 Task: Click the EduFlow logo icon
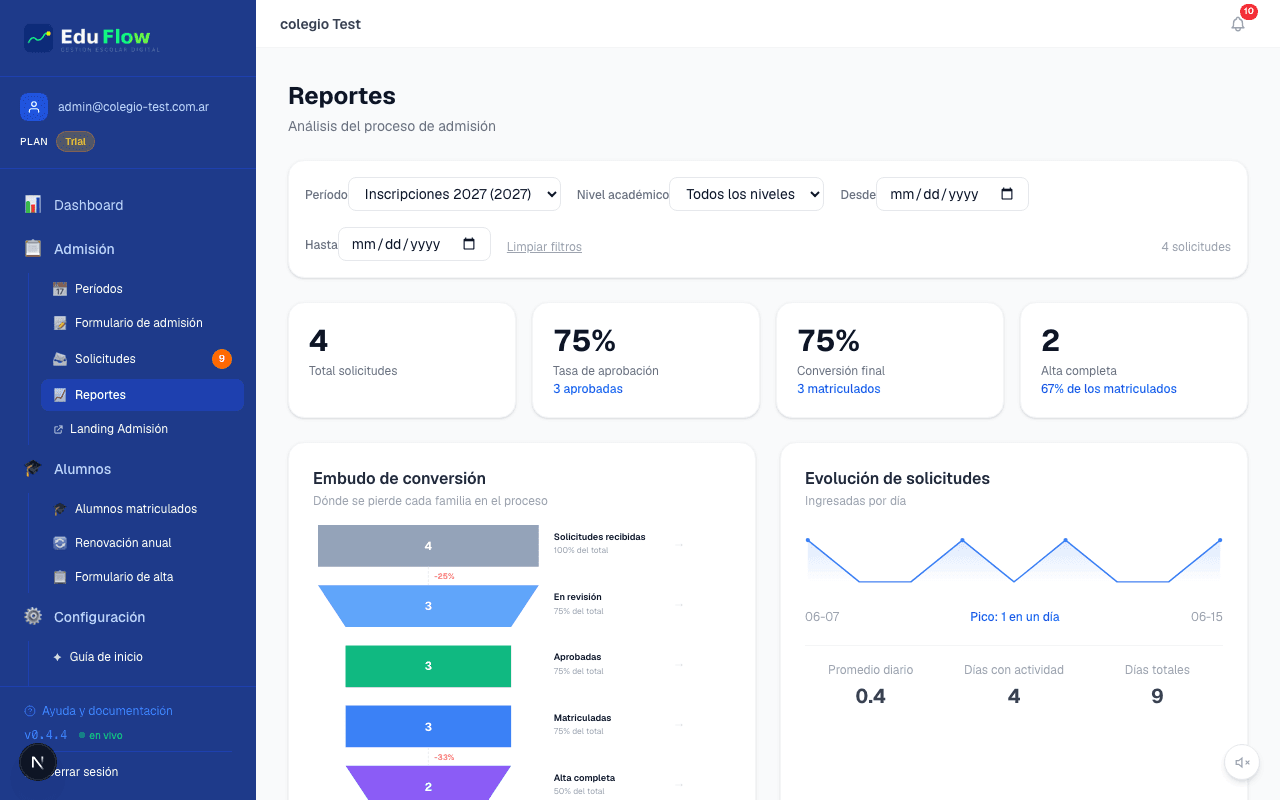38,38
